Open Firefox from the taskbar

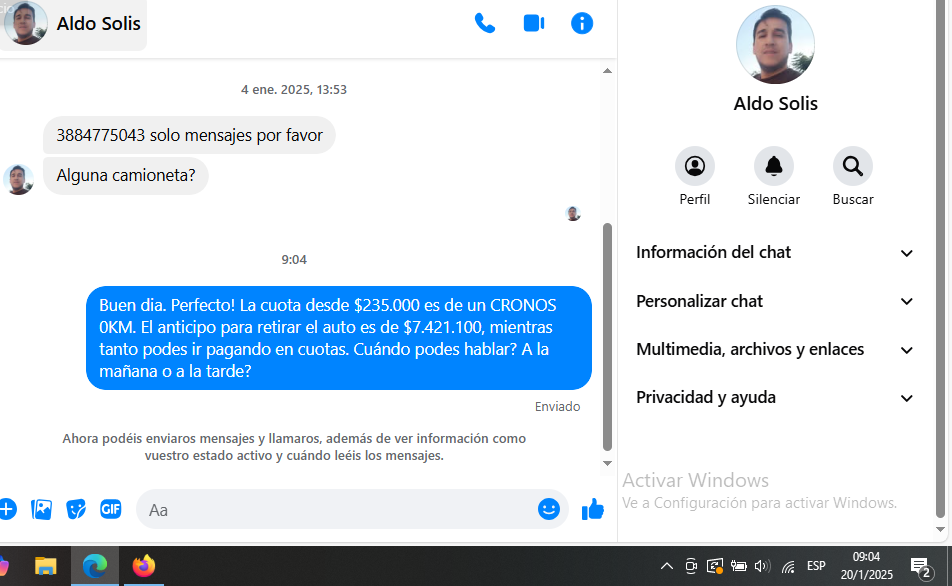[x=144, y=566]
